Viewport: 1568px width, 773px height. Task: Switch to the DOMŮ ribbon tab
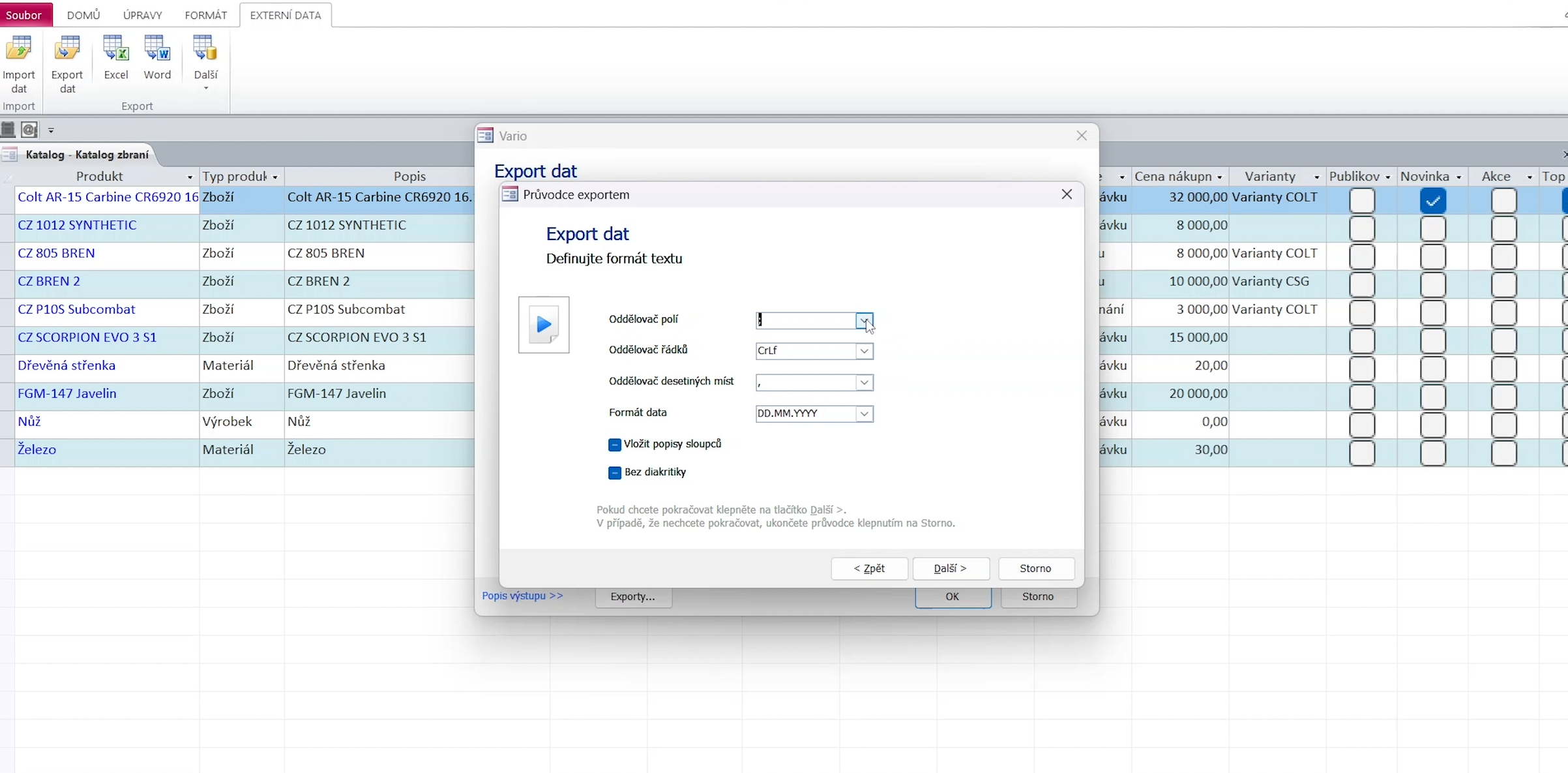coord(83,14)
